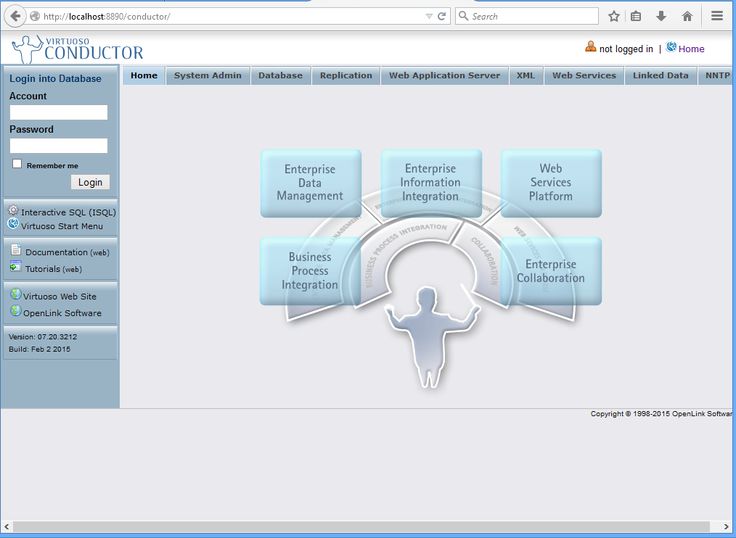Click the Business Process Integration tile
736x538 pixels.
point(310,271)
